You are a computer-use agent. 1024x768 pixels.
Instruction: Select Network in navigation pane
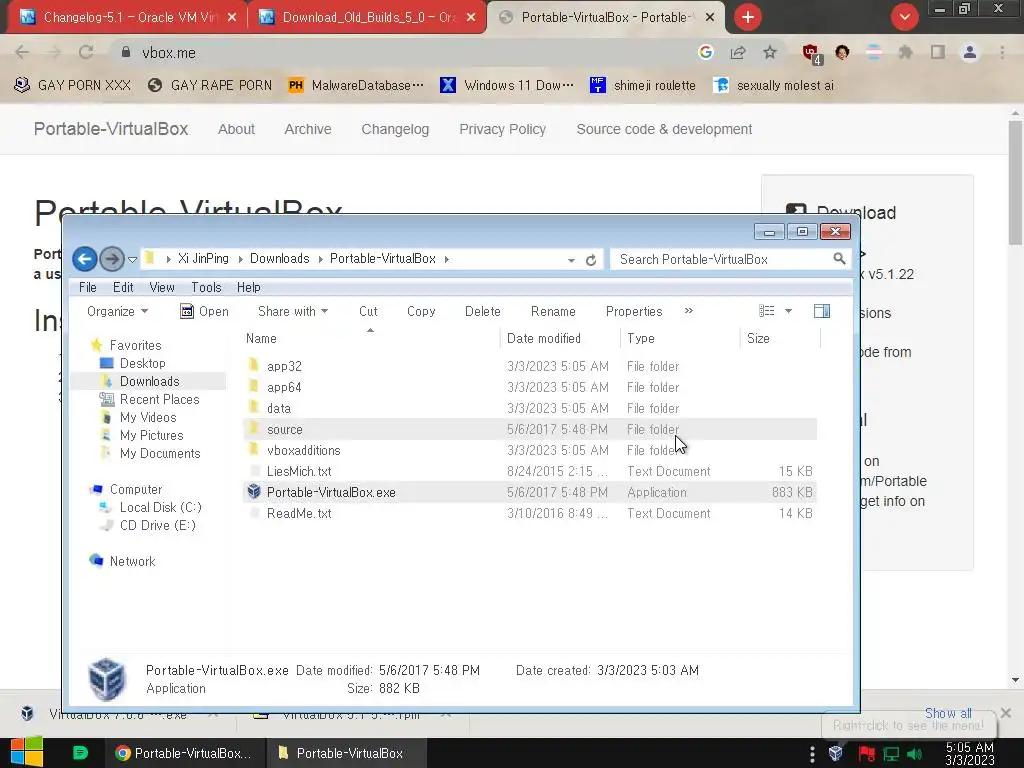tap(133, 562)
